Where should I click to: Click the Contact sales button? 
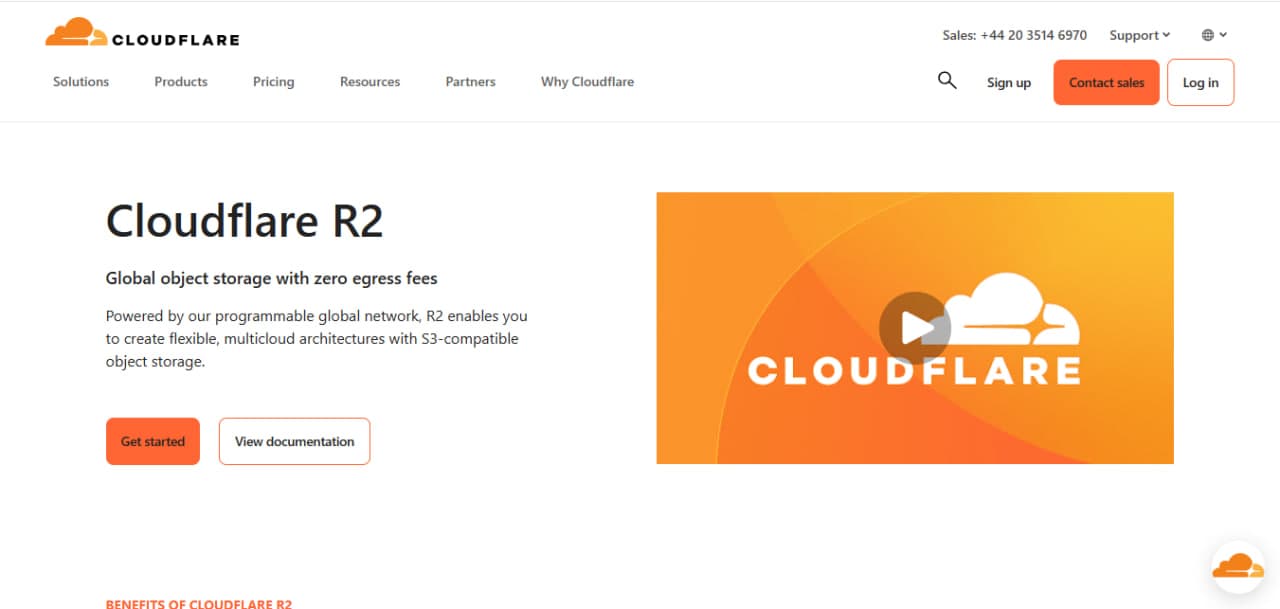coord(1106,82)
